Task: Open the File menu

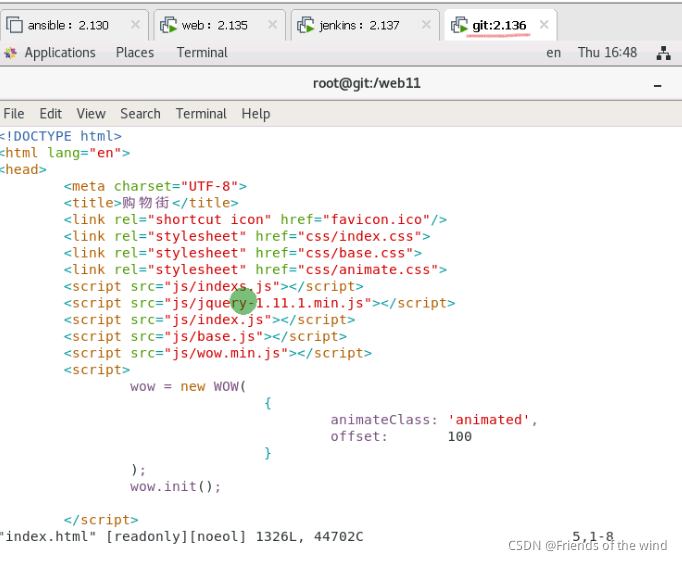Action: (14, 114)
